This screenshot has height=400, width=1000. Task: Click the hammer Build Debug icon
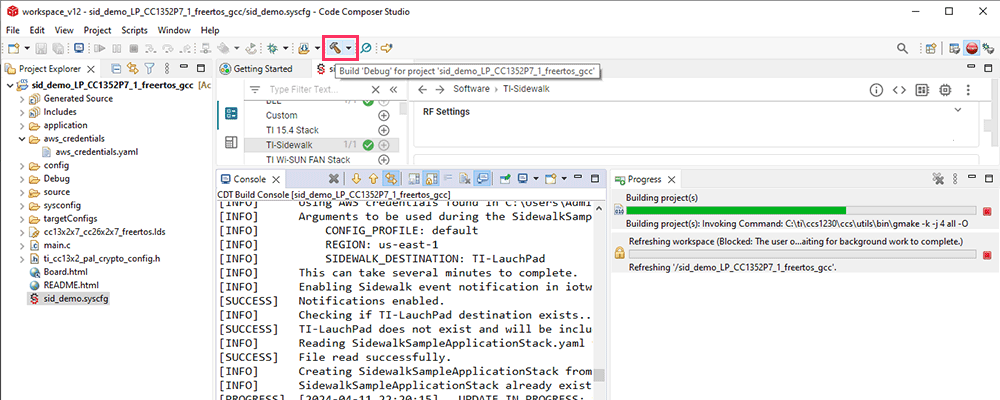(x=335, y=48)
